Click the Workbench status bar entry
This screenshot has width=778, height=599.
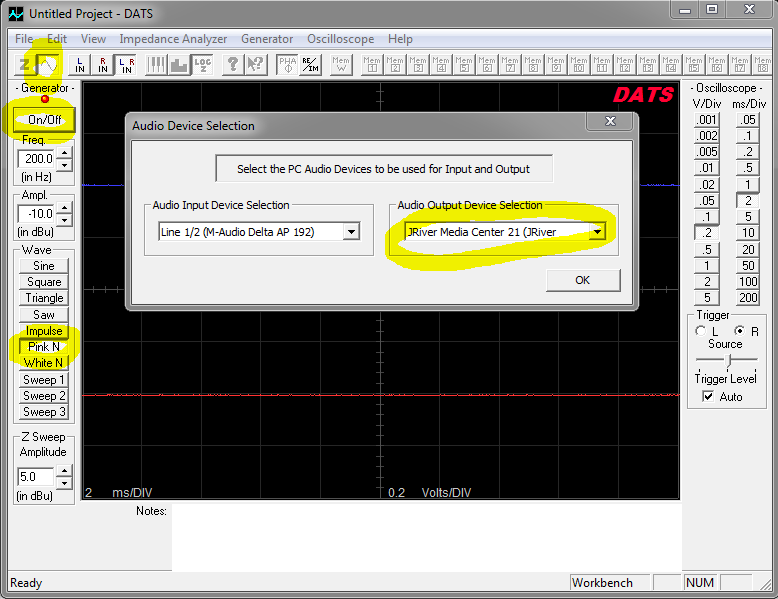(x=609, y=582)
